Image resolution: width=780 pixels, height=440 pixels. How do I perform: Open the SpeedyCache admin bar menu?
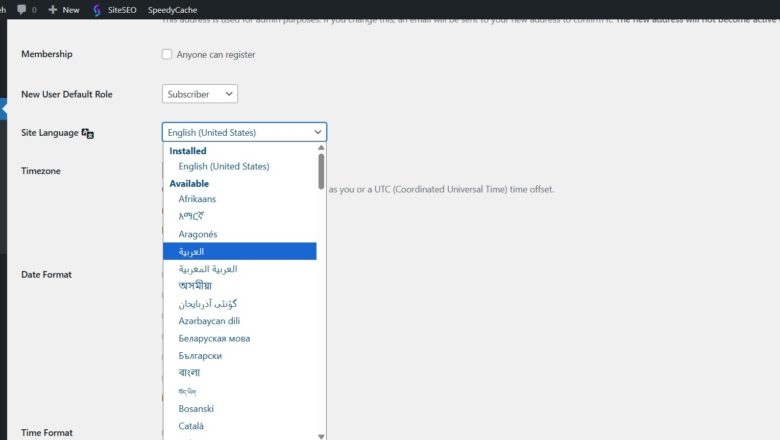tap(172, 10)
